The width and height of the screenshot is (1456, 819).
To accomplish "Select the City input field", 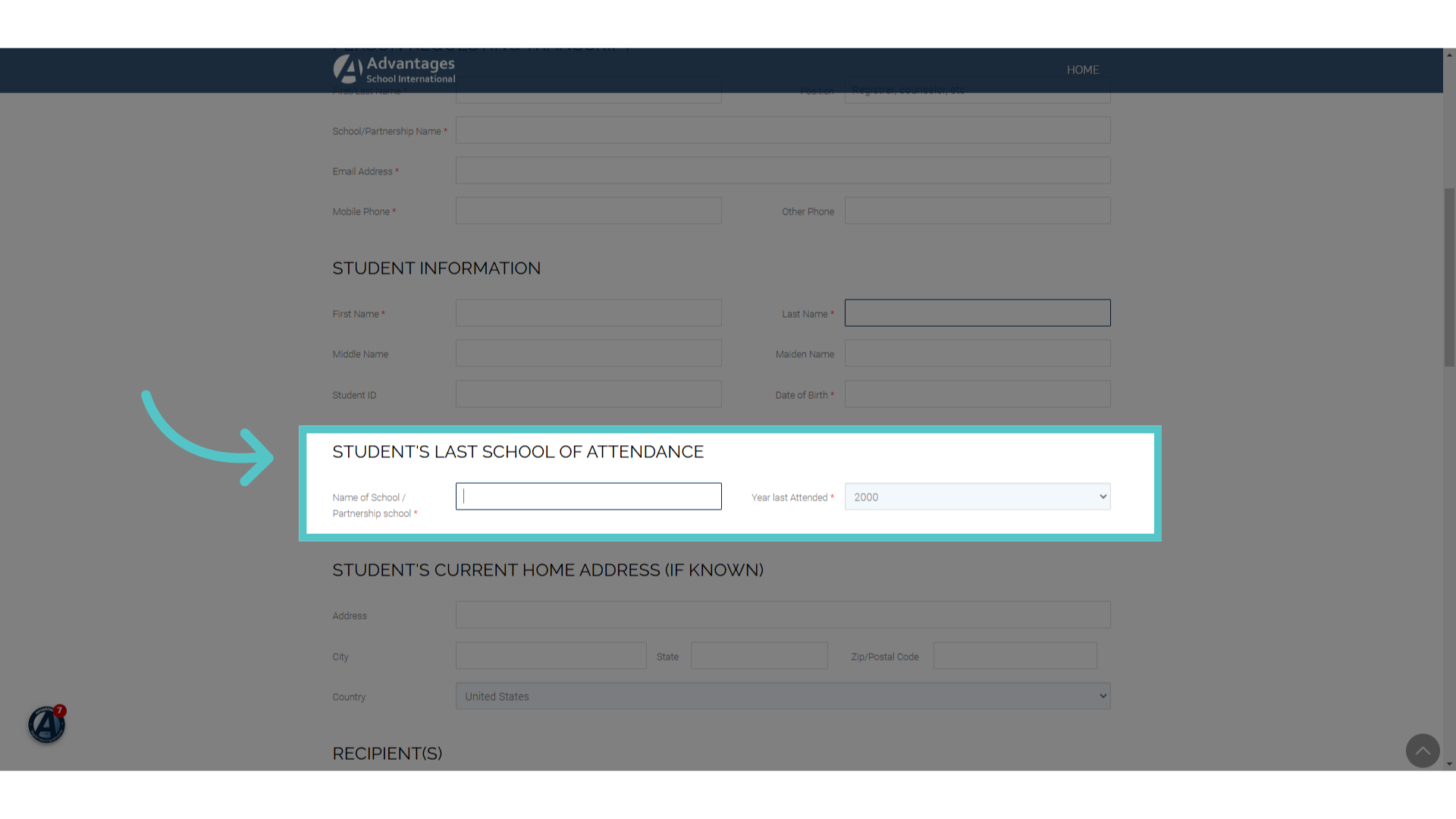I will [x=551, y=656].
